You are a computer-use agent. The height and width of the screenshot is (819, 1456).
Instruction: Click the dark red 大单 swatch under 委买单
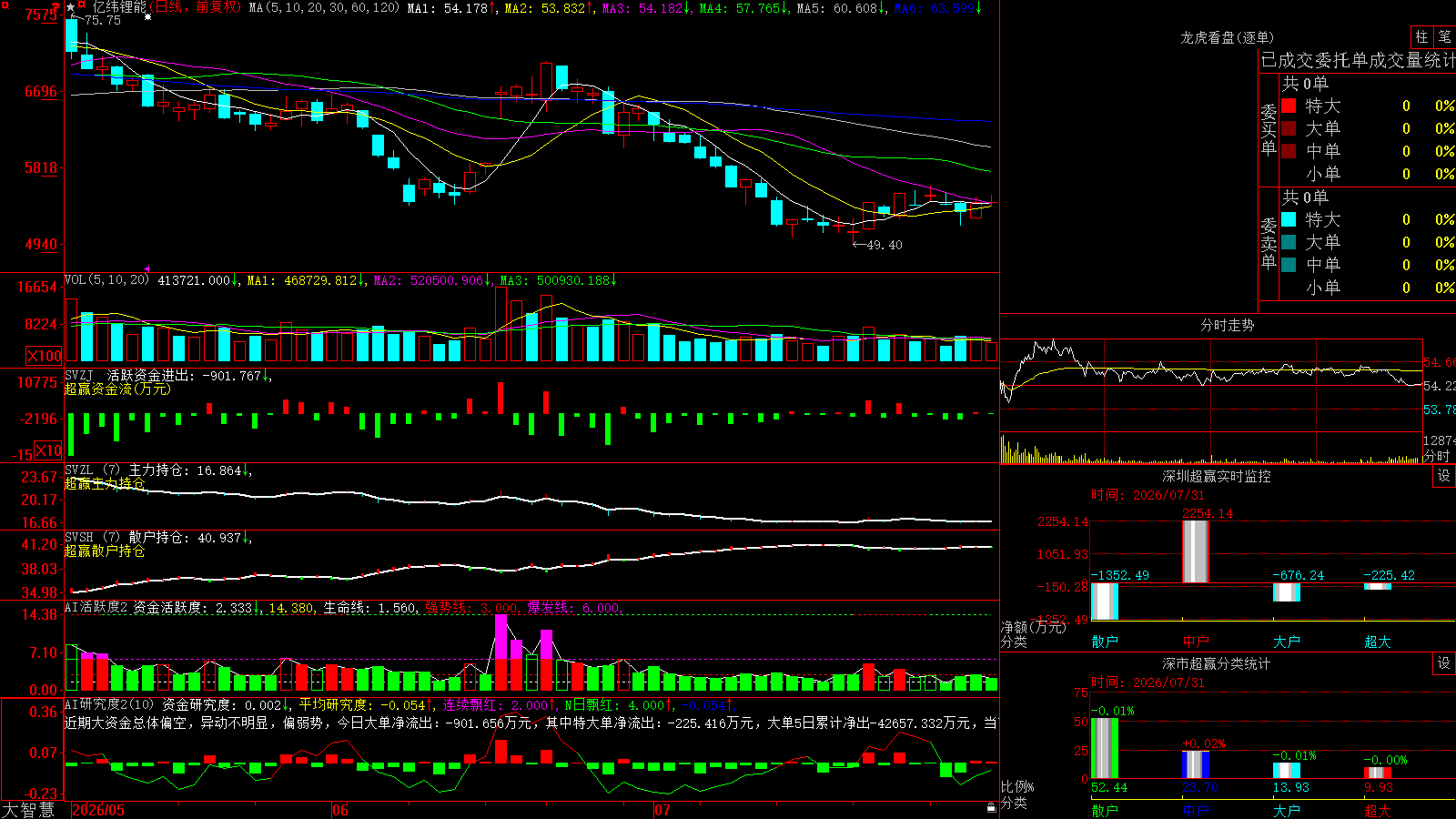[1289, 128]
